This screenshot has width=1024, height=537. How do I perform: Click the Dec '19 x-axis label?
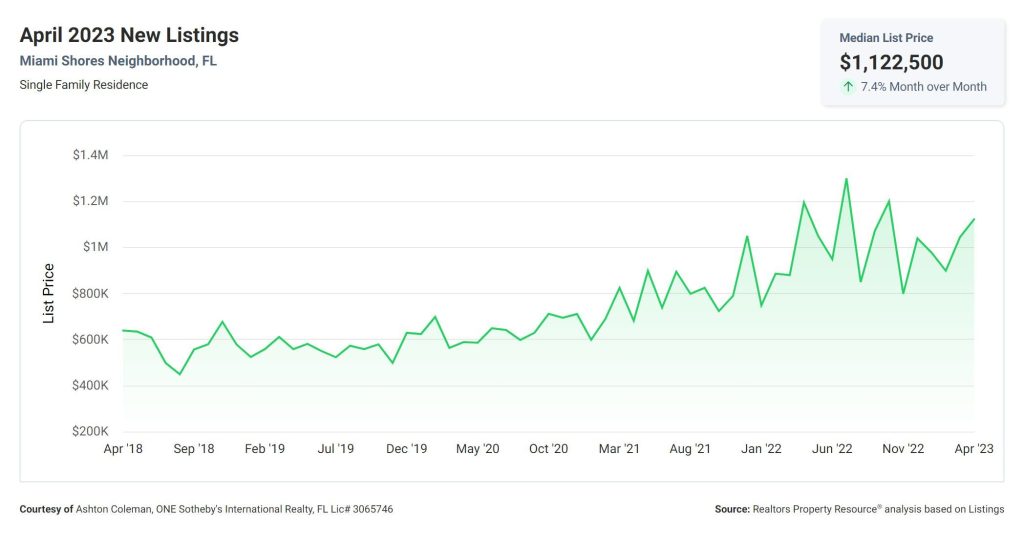coord(406,449)
